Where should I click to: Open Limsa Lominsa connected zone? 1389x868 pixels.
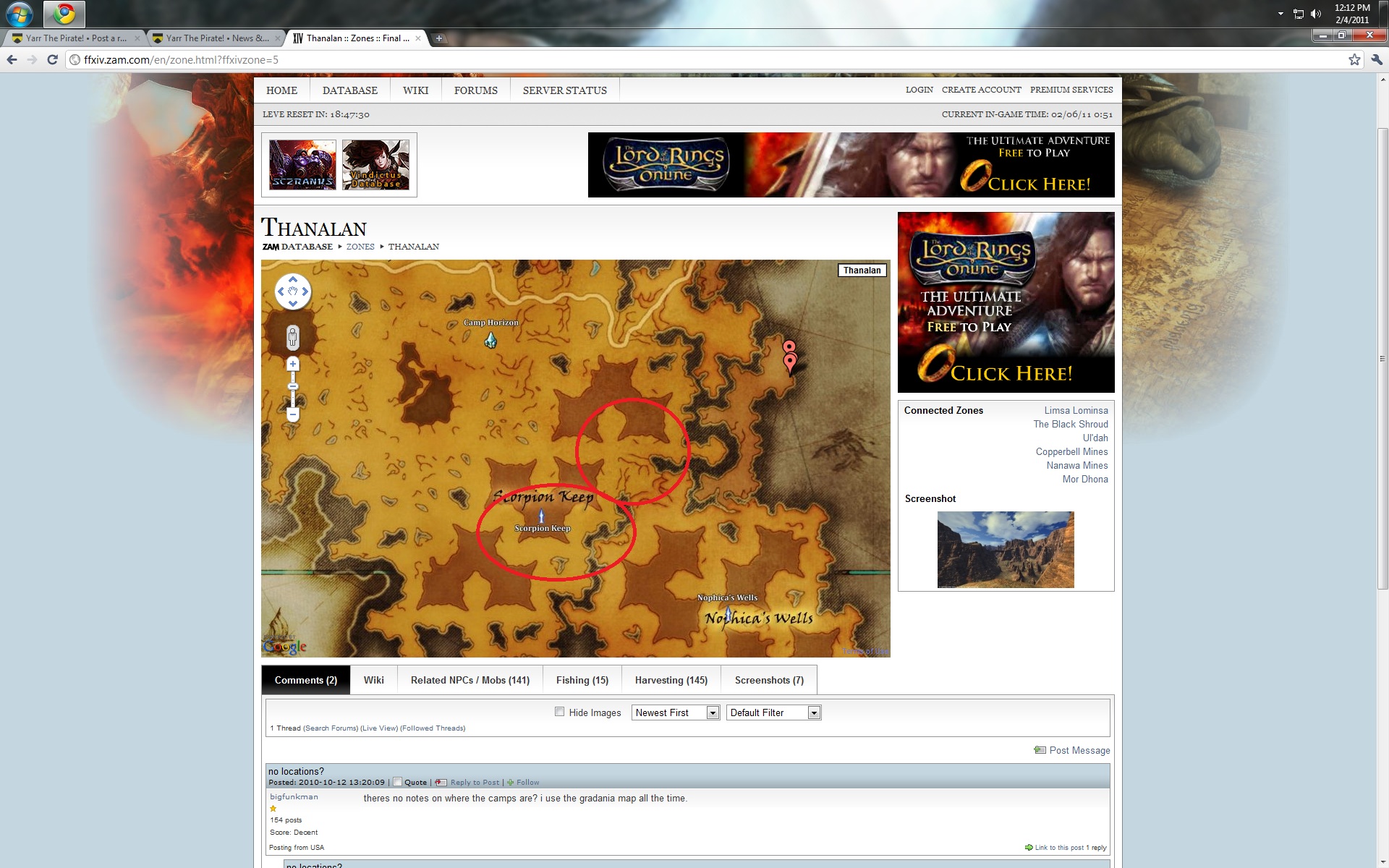1076,410
